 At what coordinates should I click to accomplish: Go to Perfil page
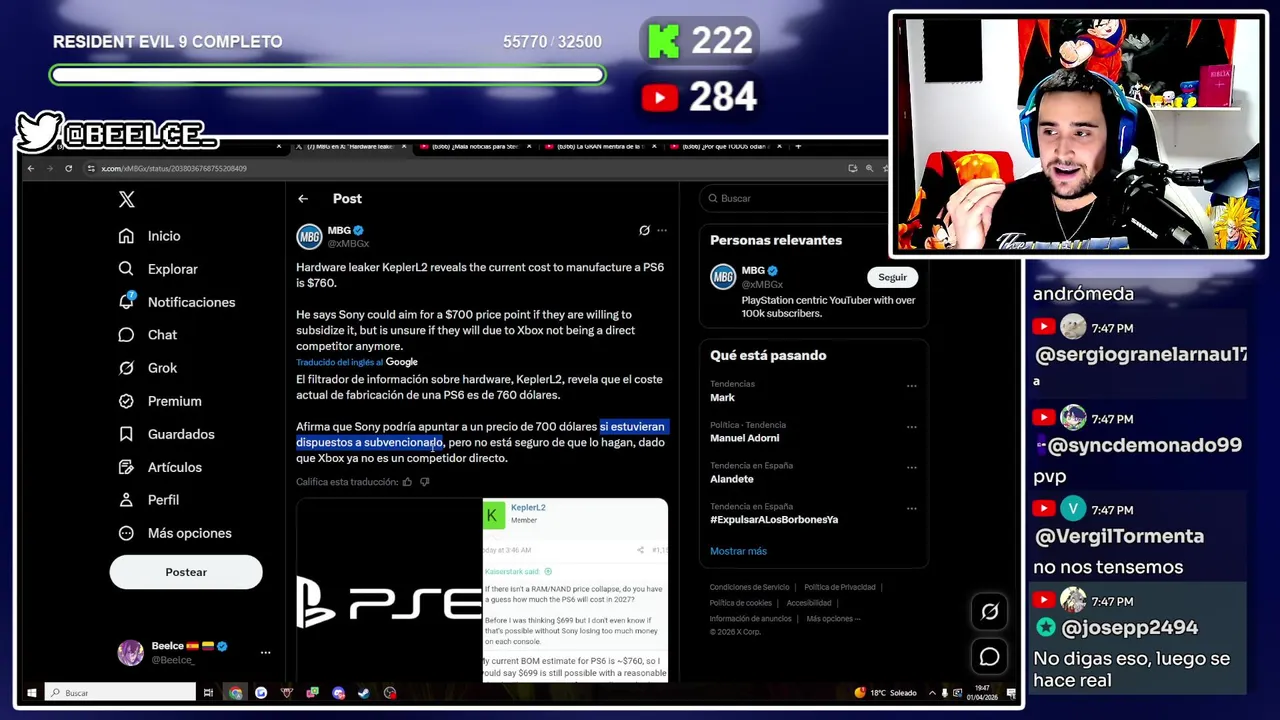click(x=148, y=500)
